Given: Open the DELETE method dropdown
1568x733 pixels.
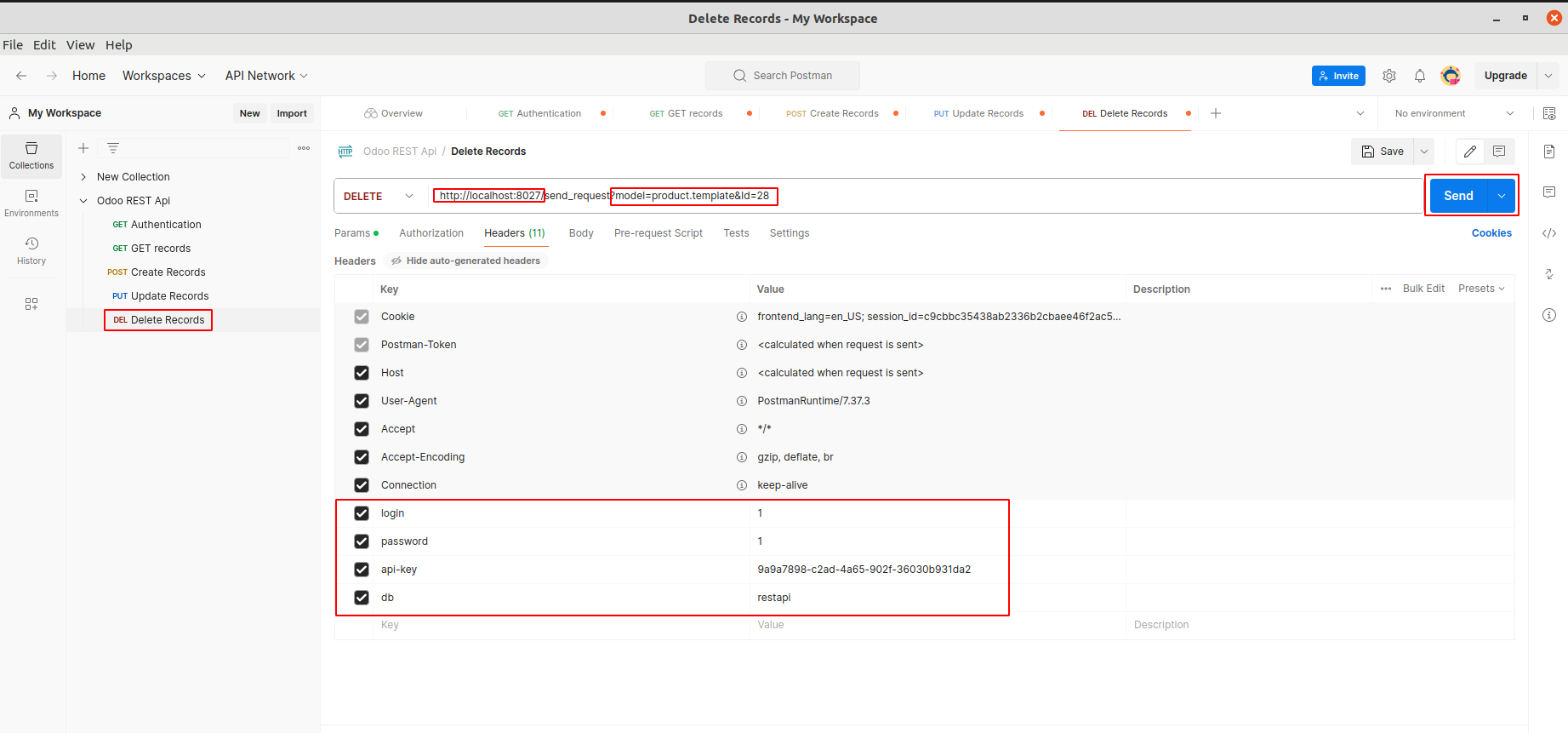Looking at the screenshot, I should point(379,196).
